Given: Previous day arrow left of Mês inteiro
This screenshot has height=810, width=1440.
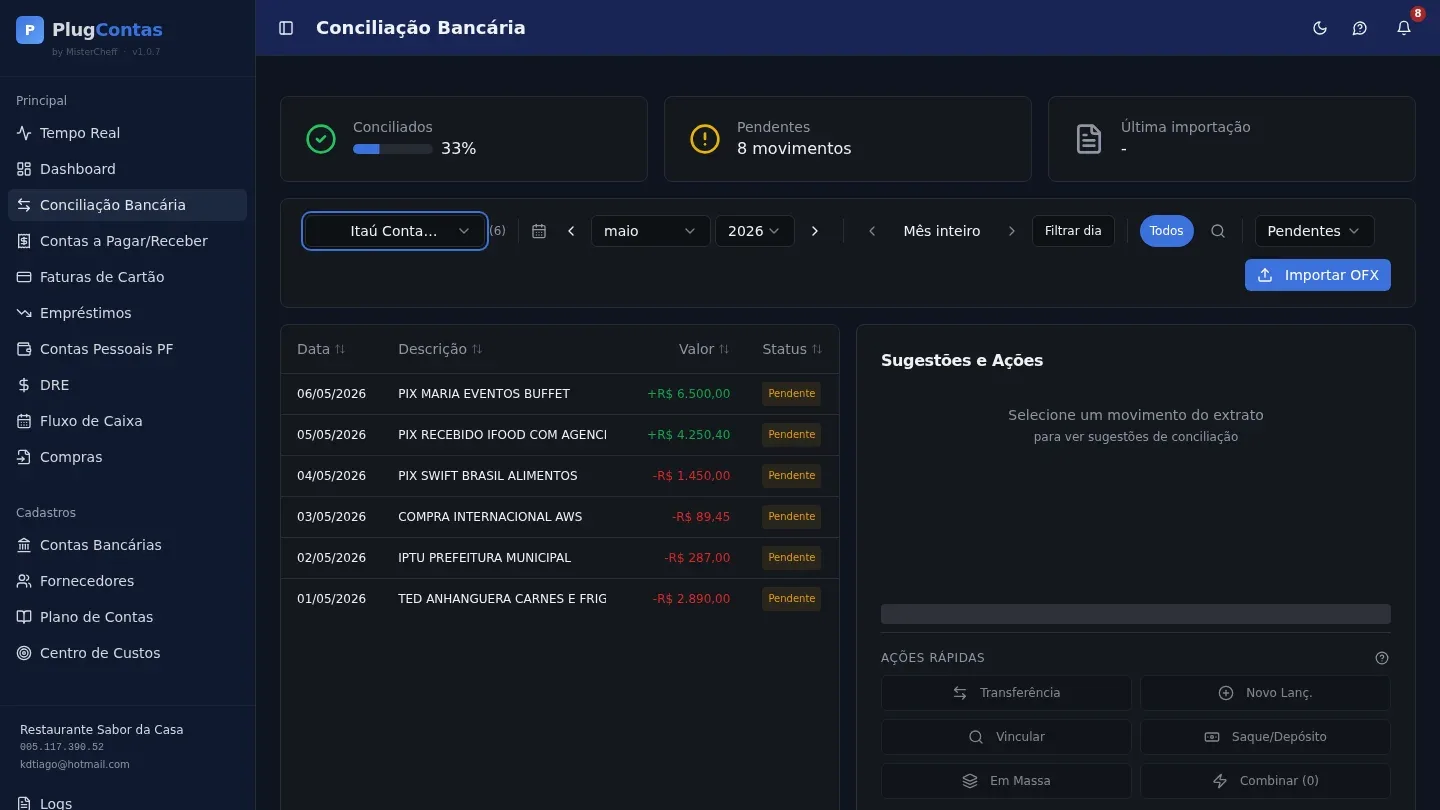Looking at the screenshot, I should click(x=872, y=231).
